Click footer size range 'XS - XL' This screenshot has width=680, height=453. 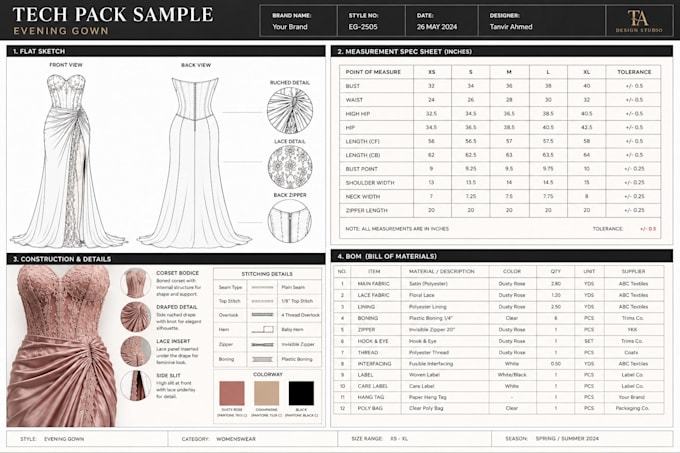(x=399, y=439)
